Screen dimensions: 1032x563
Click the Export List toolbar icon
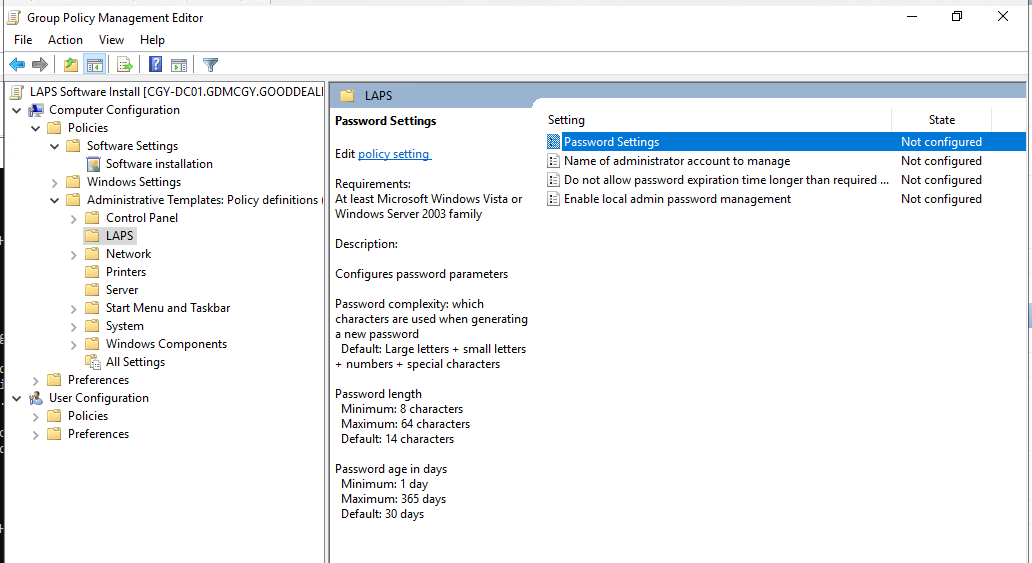click(124, 65)
